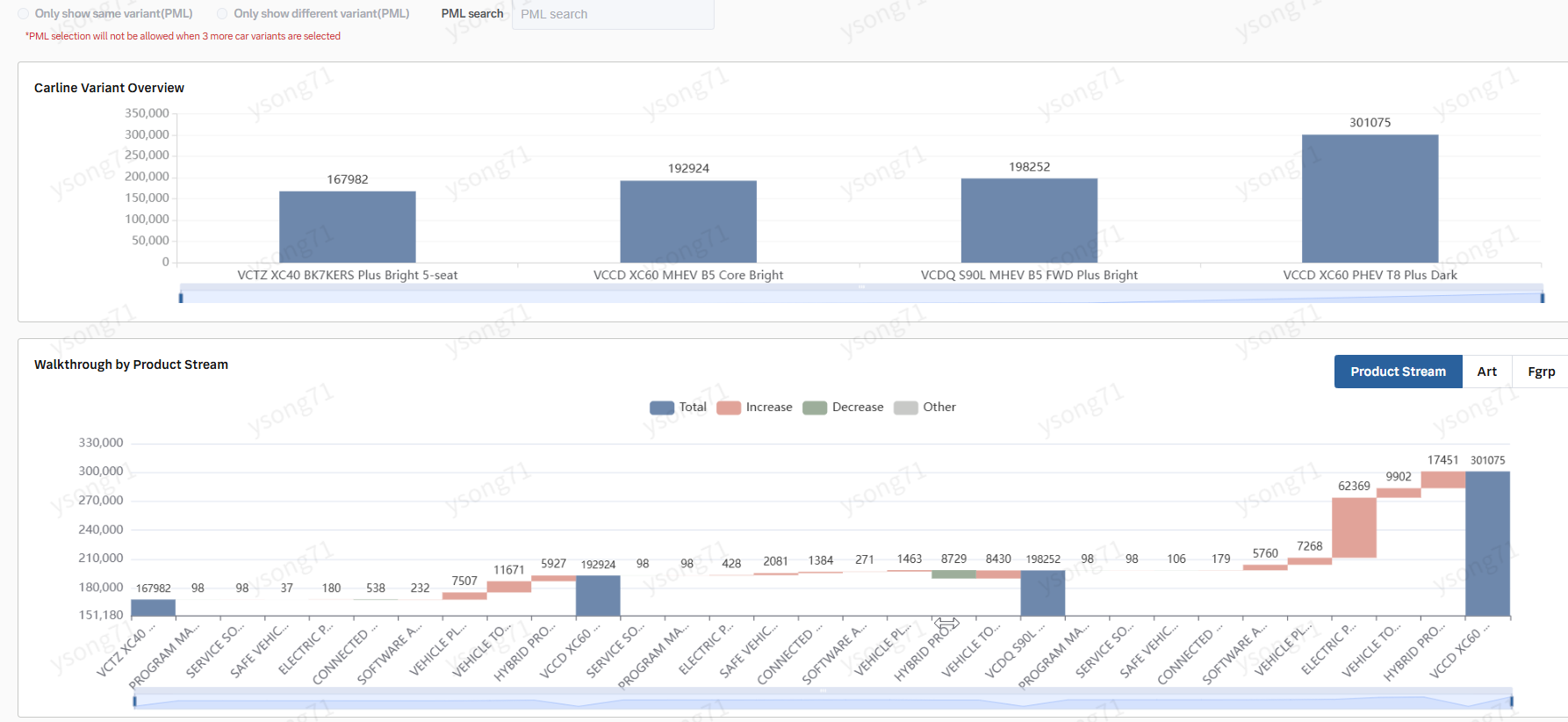The image size is (1568, 722).
Task: Open the Fgrp tab
Action: click(1541, 372)
